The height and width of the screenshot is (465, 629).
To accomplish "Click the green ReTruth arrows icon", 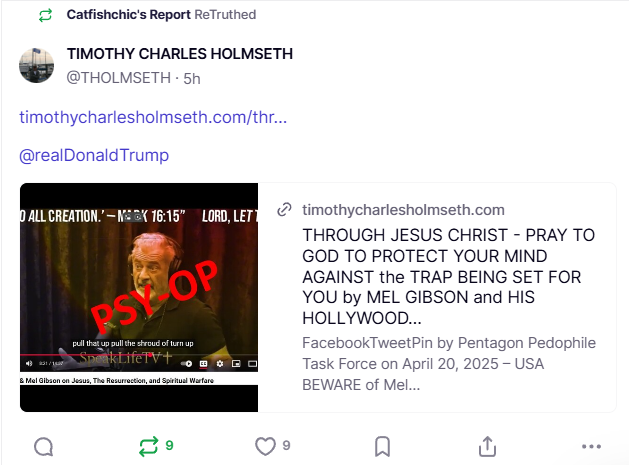I will 148,446.
